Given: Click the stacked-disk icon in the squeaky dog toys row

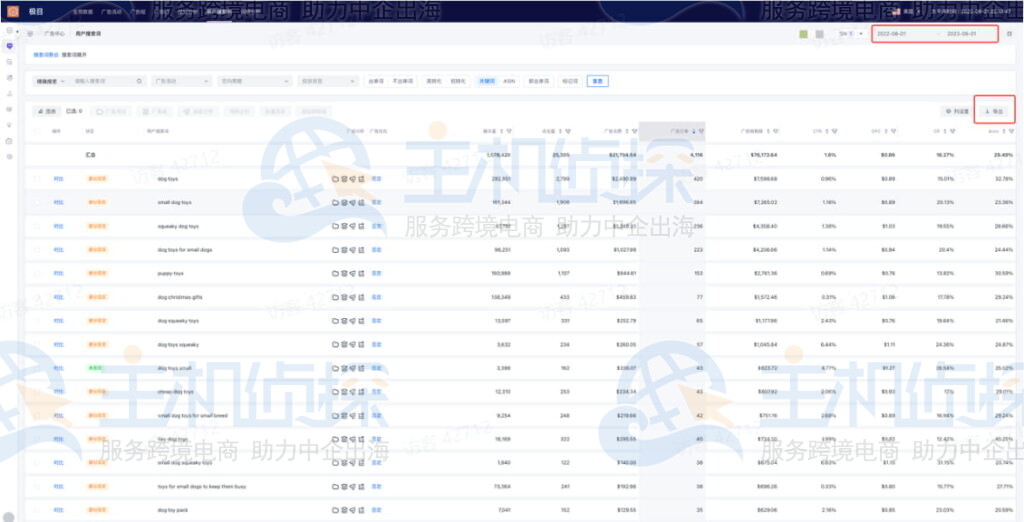Looking at the screenshot, I should click(x=344, y=226).
